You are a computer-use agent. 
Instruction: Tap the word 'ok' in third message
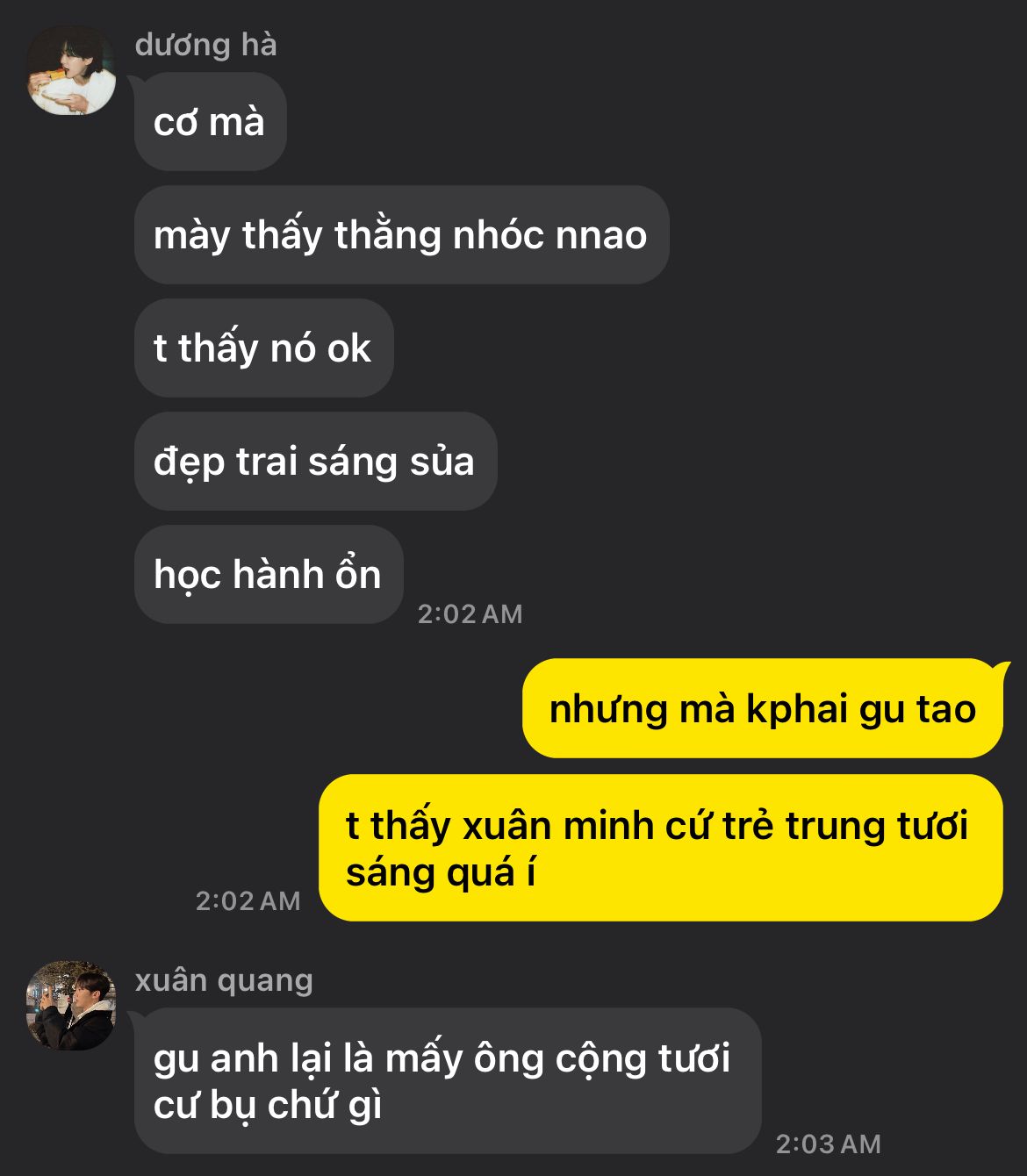click(x=348, y=349)
